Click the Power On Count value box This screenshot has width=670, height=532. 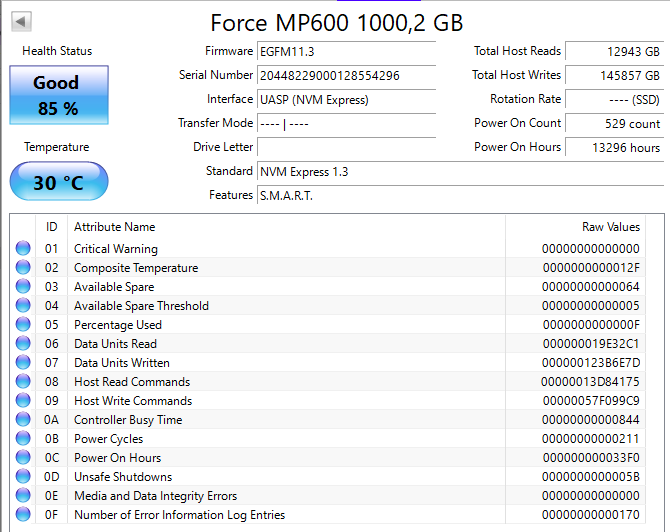tap(614, 123)
